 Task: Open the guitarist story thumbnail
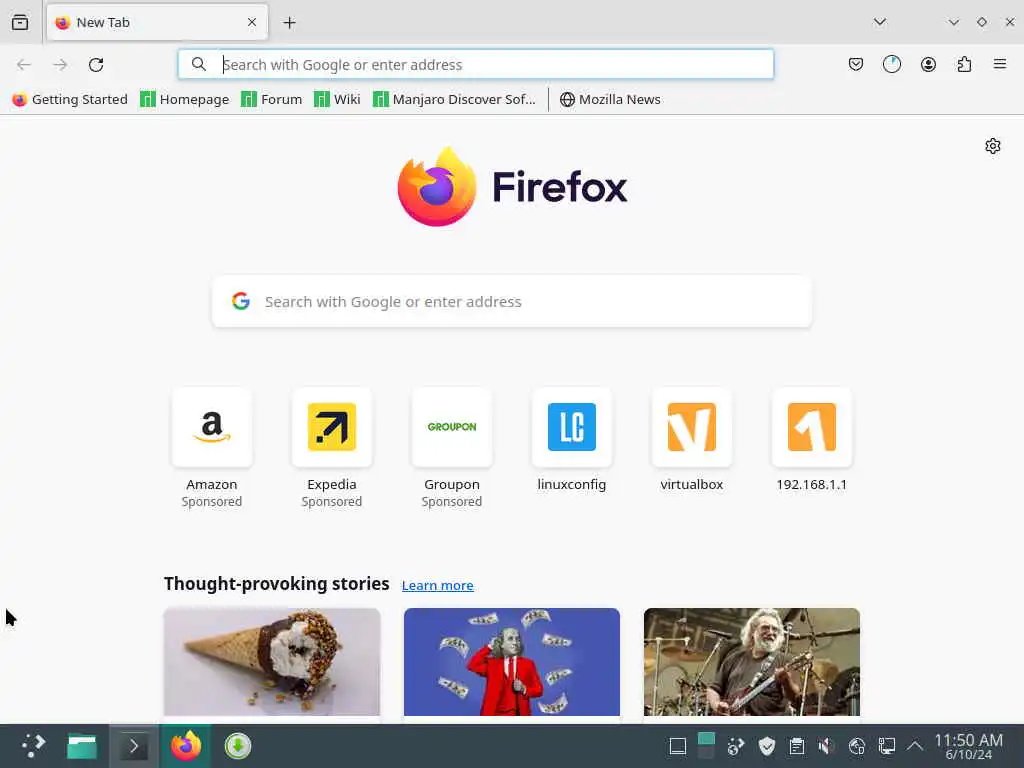pos(752,662)
